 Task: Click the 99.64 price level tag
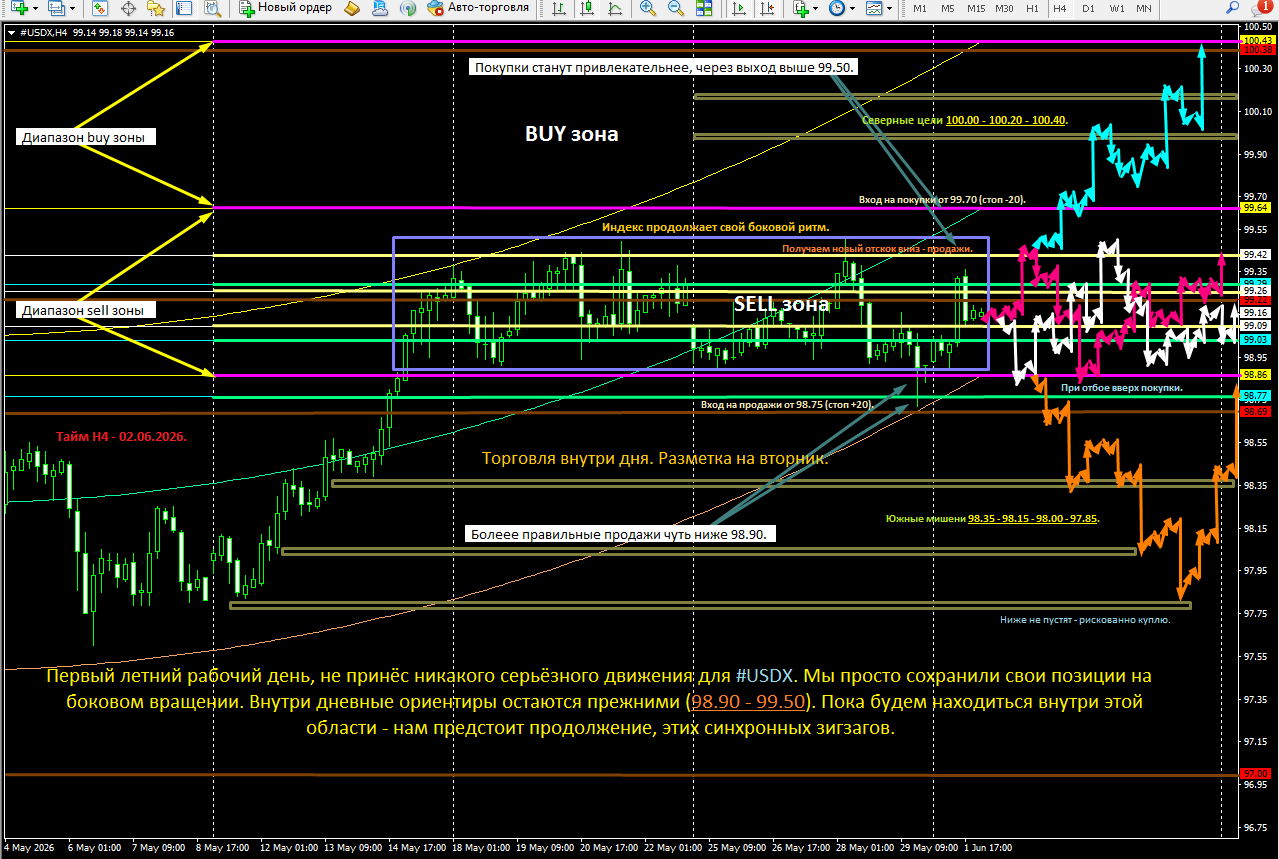(1255, 208)
